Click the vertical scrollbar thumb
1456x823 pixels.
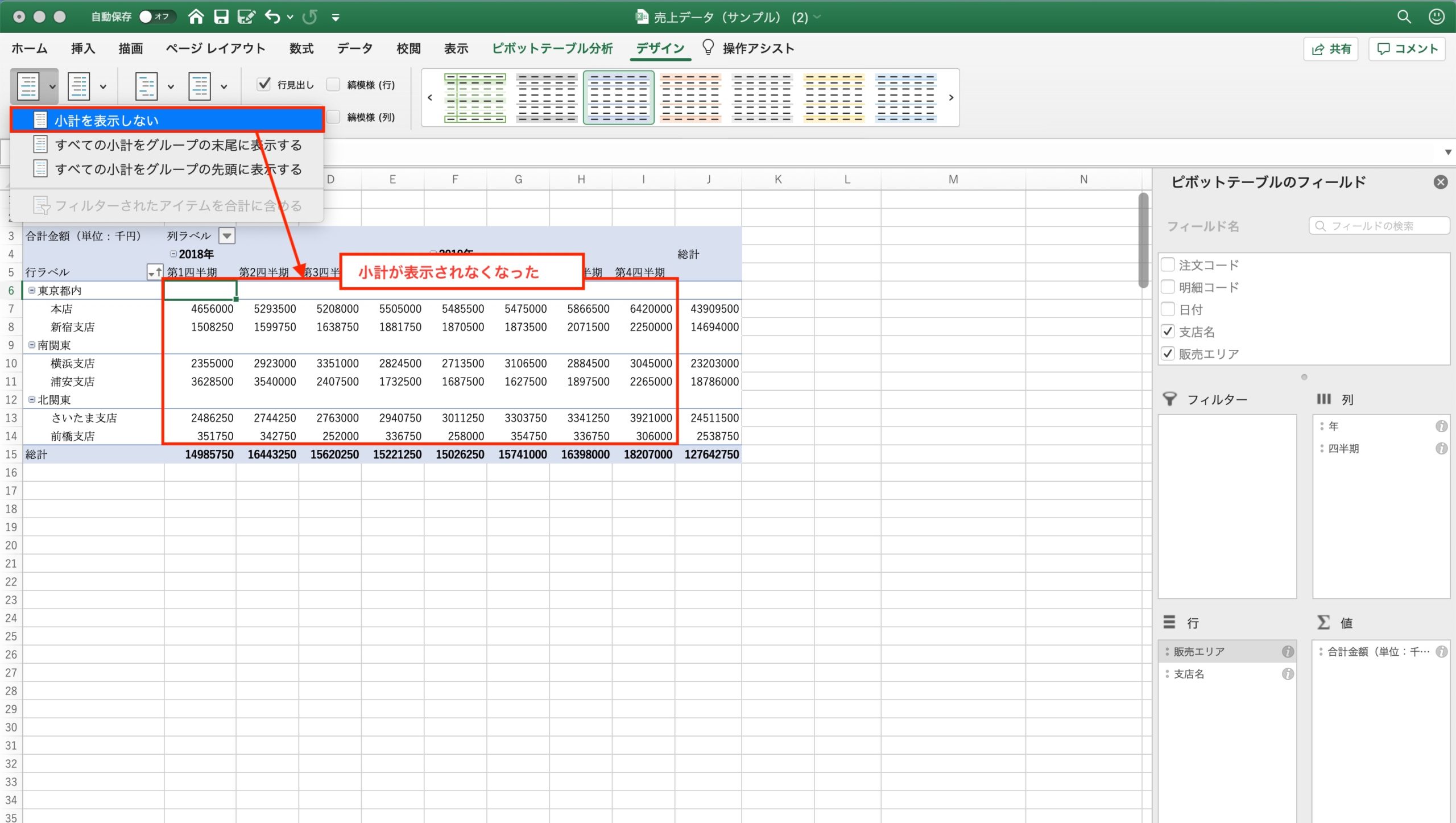click(x=1143, y=240)
